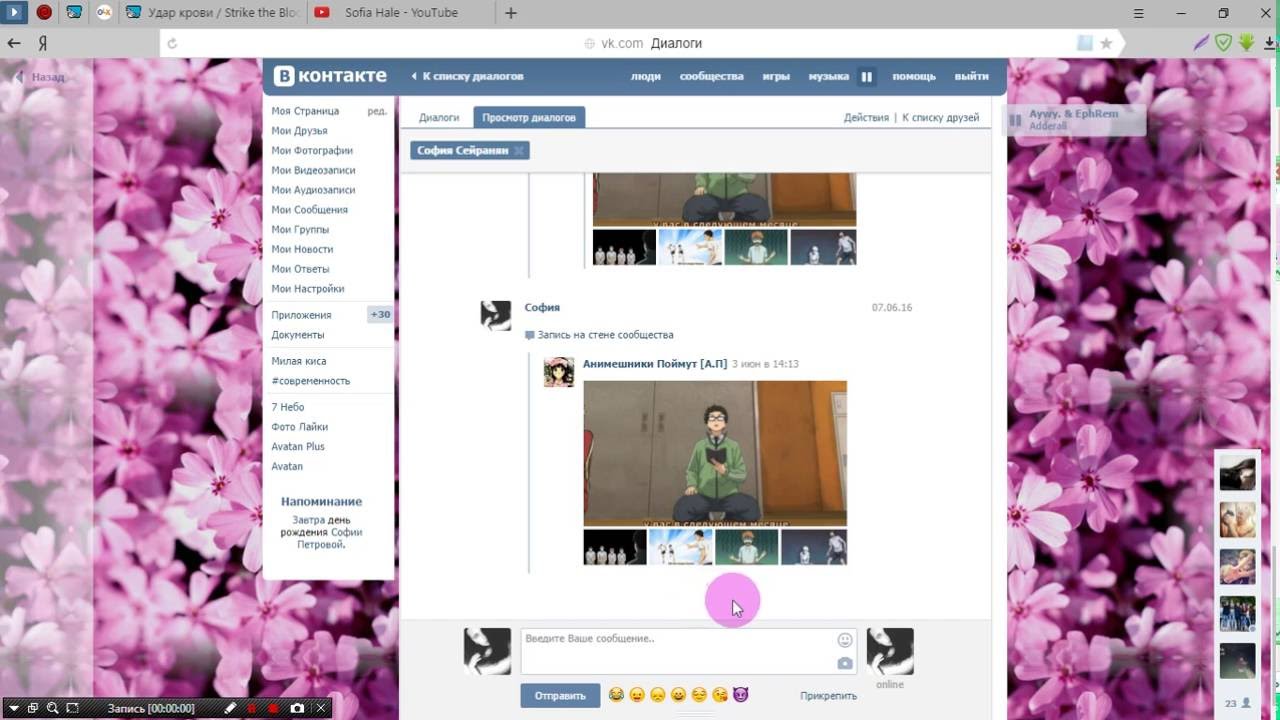The width and height of the screenshot is (1280, 720).
Task: Go back with browser arrow
Action: 14,43
